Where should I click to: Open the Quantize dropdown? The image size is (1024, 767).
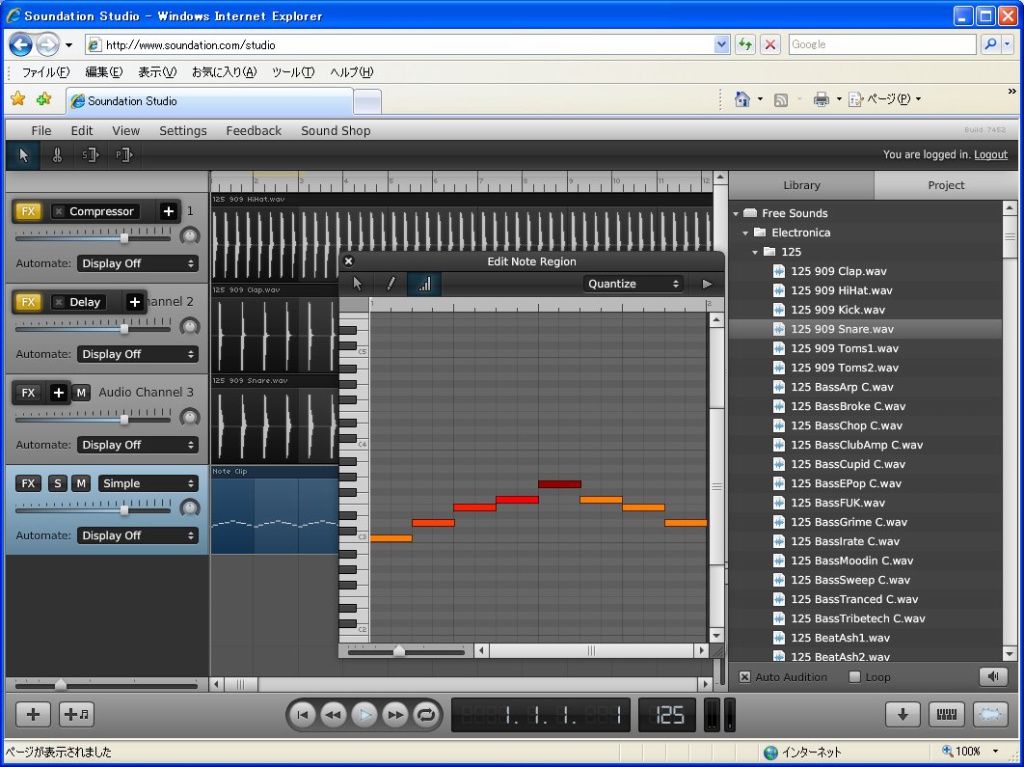coord(633,284)
